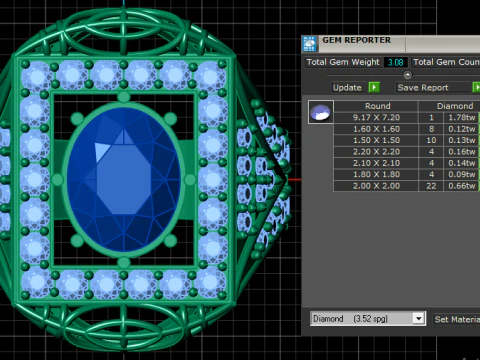
Task: Click the Total Gem Count label
Action: (x=446, y=62)
